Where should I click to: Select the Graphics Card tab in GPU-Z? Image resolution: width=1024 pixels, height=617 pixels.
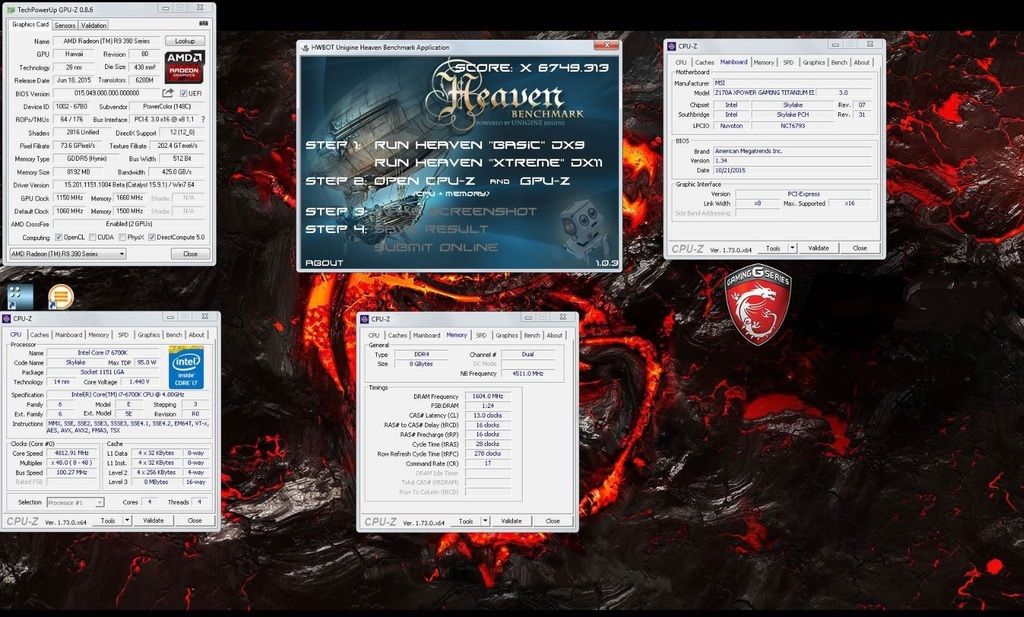30,24
